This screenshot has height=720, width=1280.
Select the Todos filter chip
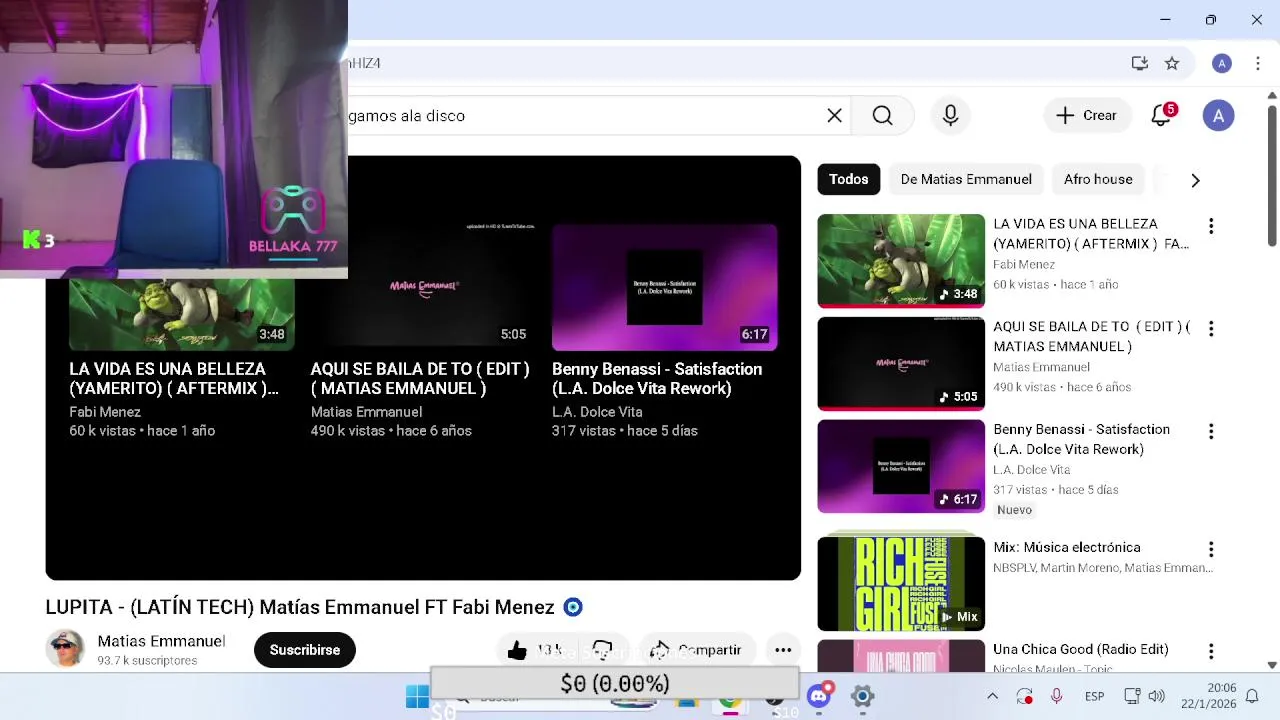coord(848,179)
